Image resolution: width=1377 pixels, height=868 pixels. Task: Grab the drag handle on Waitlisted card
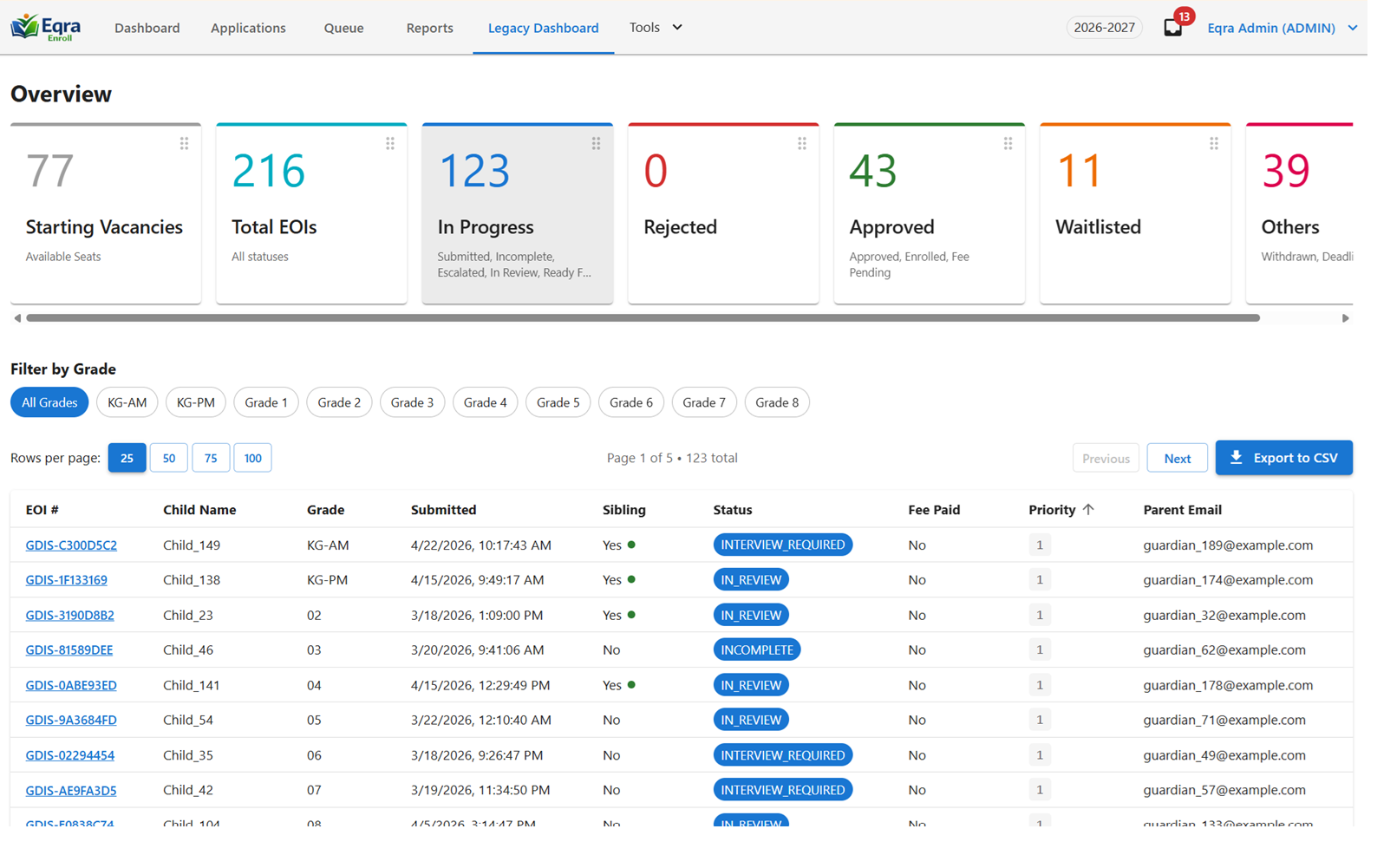tap(1214, 144)
